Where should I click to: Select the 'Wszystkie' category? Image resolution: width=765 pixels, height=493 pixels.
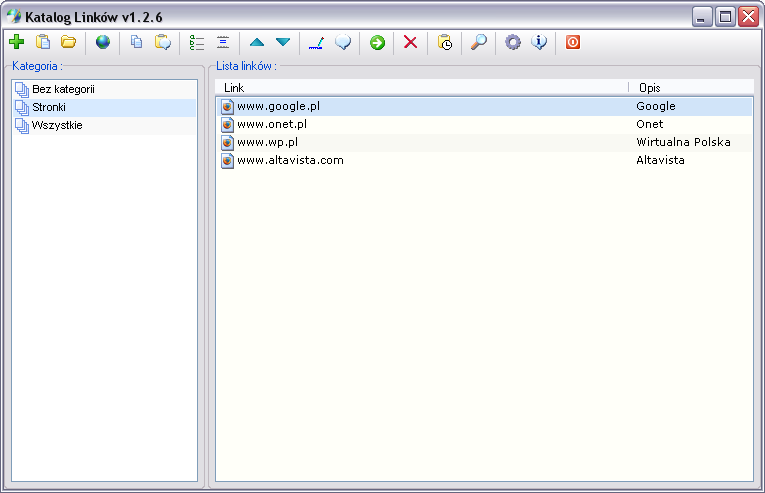[x=57, y=126]
